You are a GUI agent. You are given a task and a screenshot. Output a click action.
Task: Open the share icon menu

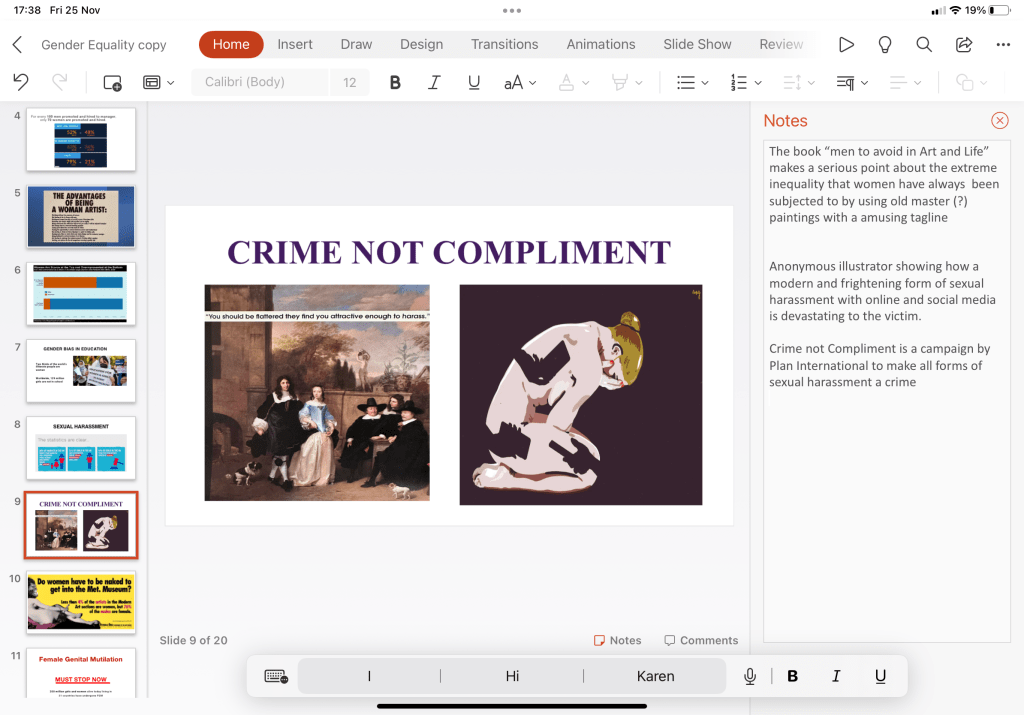pyautogui.click(x=964, y=44)
